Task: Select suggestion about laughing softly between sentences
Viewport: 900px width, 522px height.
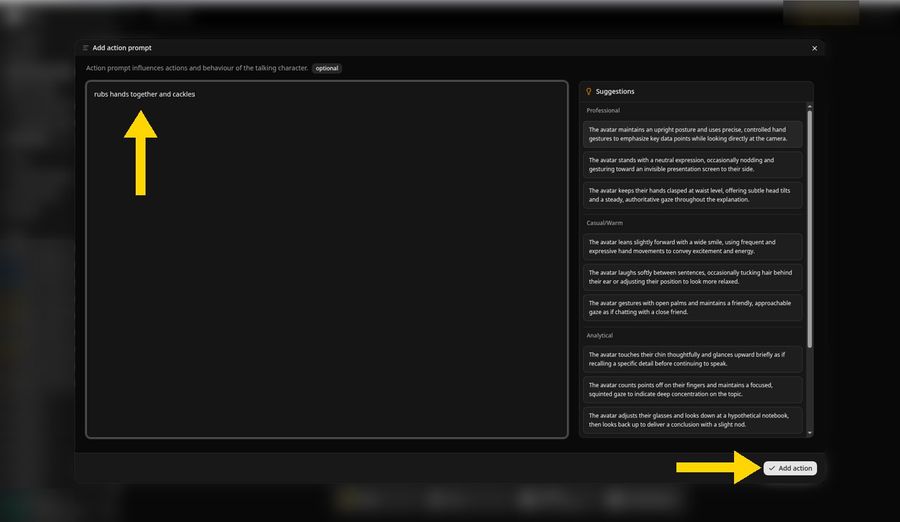Action: [x=692, y=277]
